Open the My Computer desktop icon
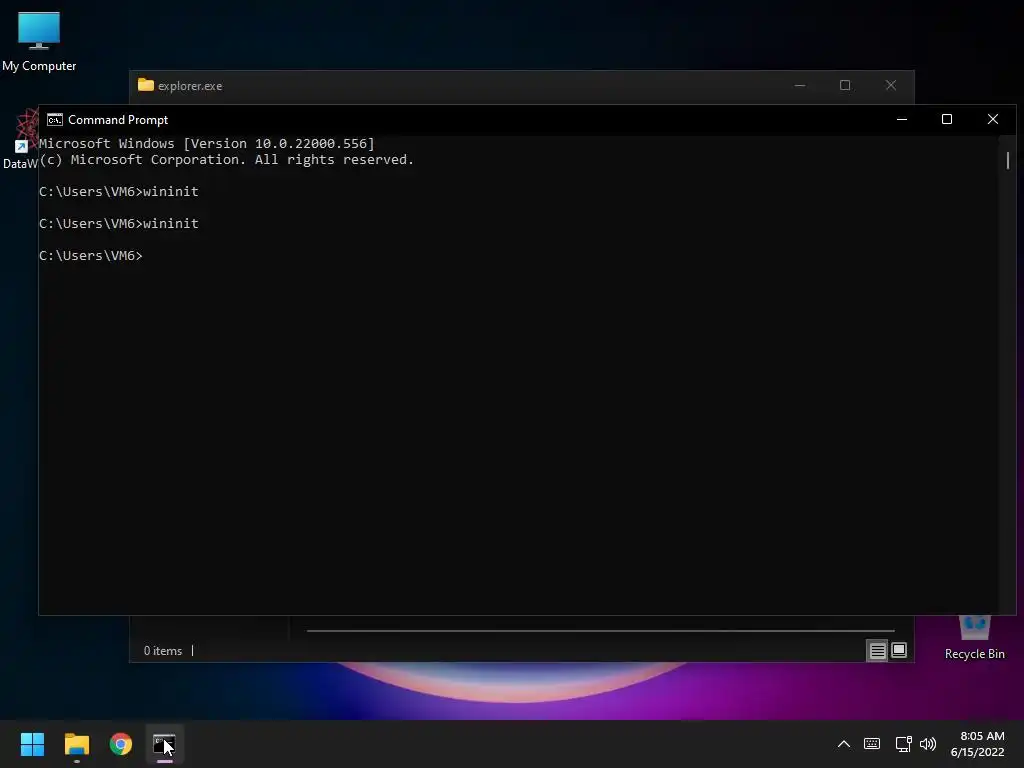The width and height of the screenshot is (1024, 768). 39,41
